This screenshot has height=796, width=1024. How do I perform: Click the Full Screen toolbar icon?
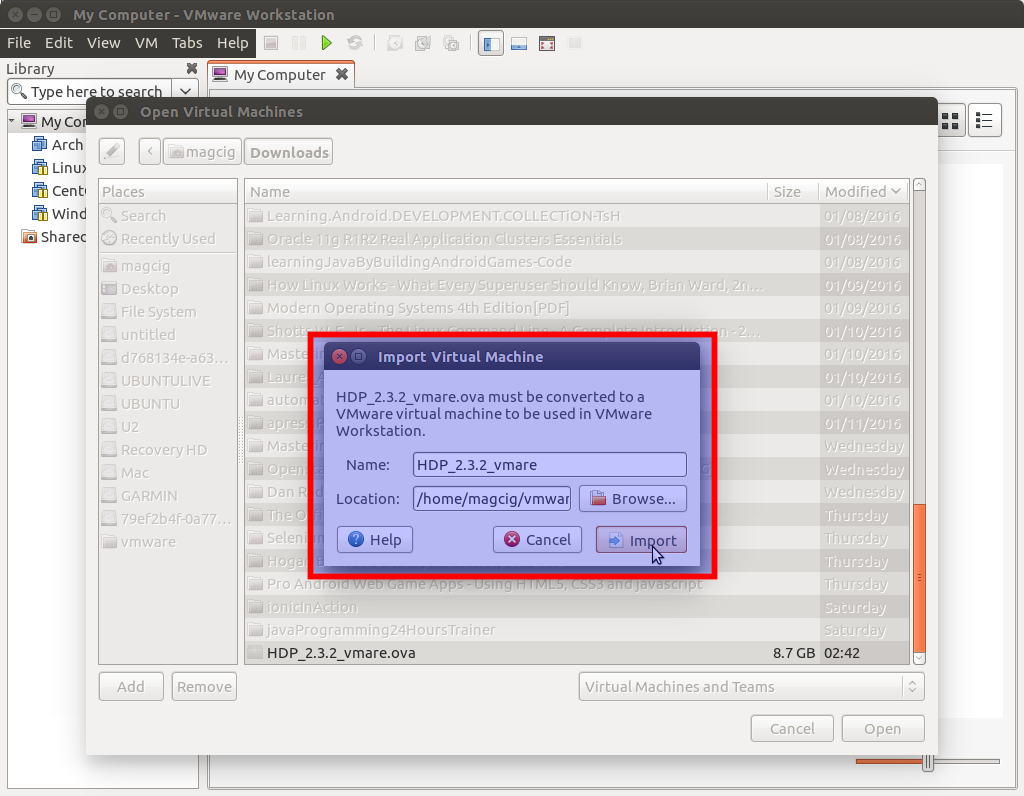tap(547, 43)
